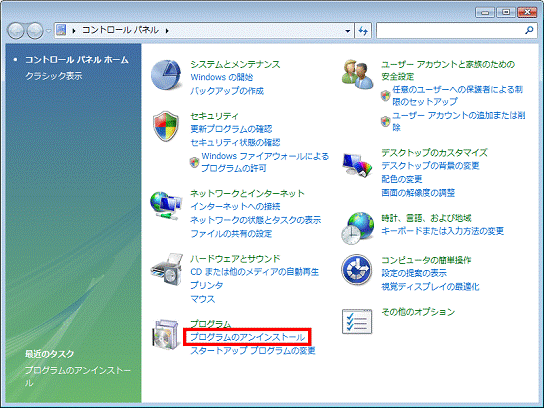This screenshot has height=408, width=544.
Task: Click 画面の解像度の調整 link
Action: 418,193
